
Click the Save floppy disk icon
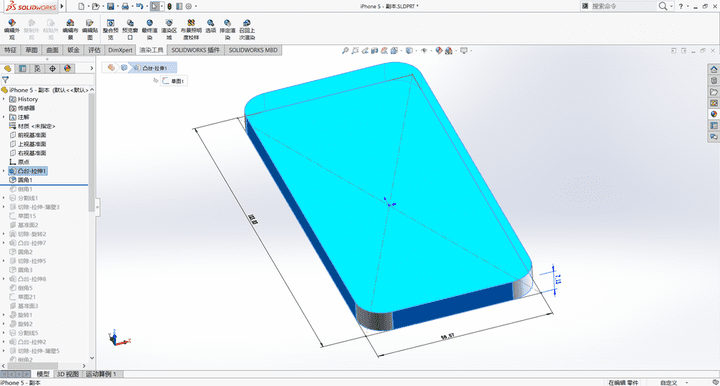pyautogui.click(x=110, y=6)
